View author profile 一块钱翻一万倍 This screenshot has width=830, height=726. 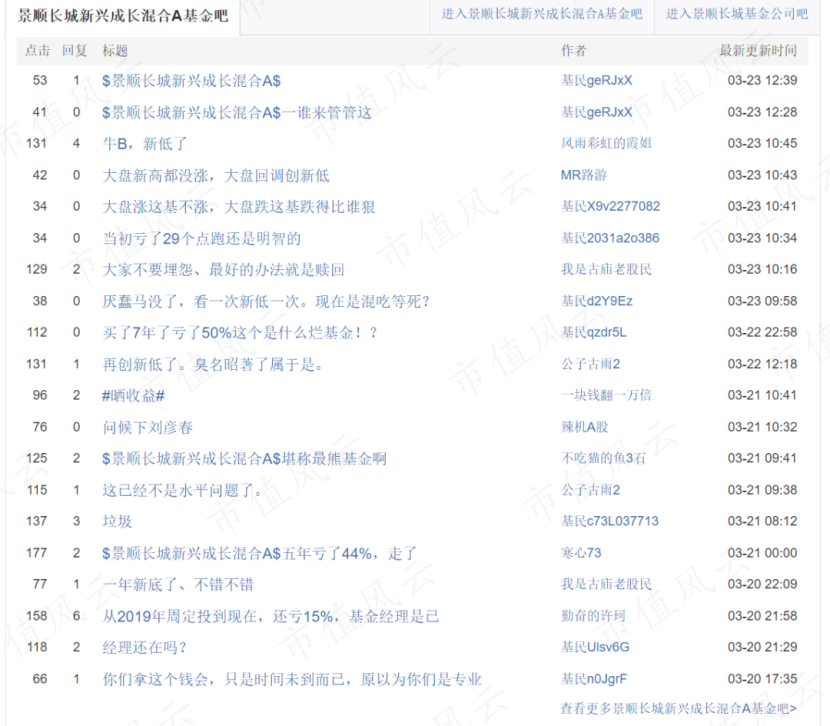point(606,395)
